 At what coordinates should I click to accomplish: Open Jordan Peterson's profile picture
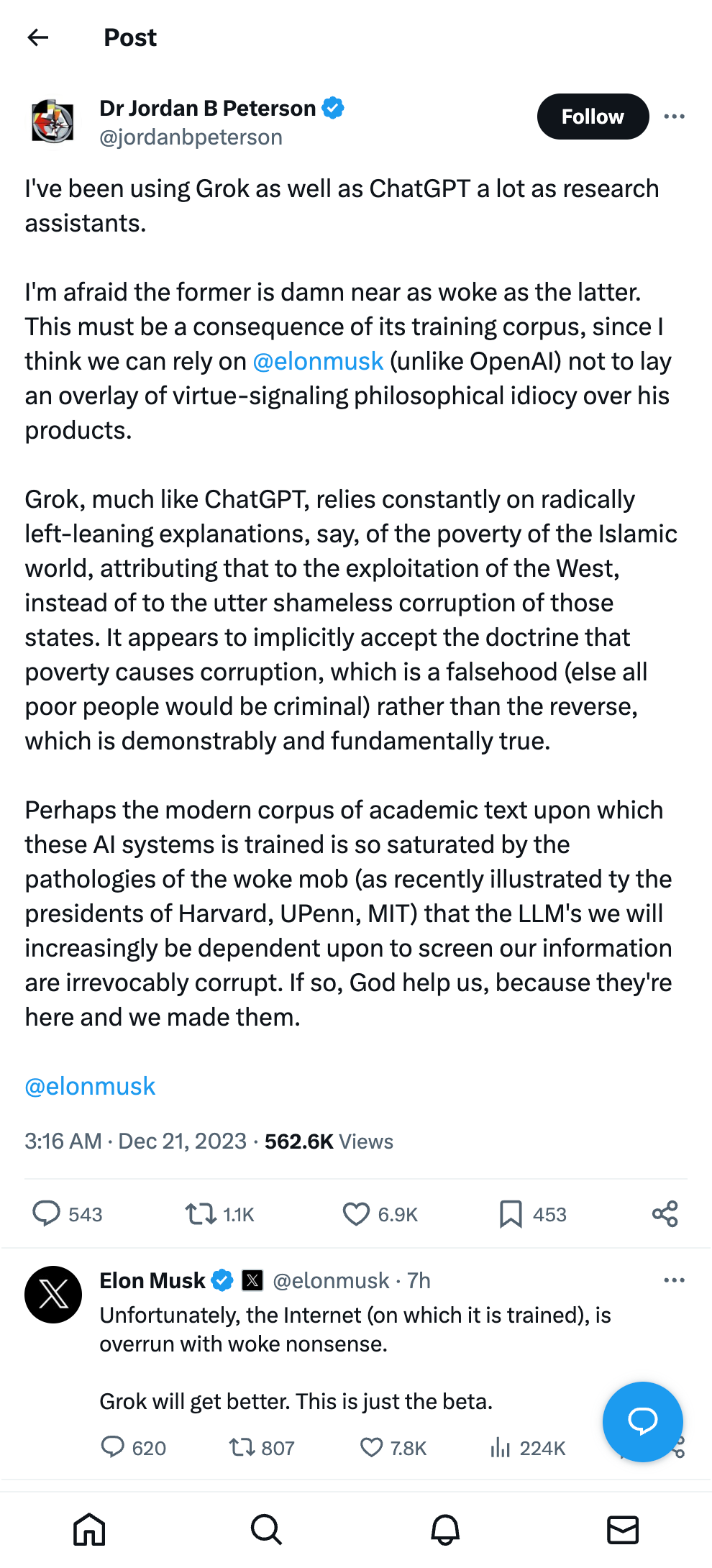tap(53, 122)
